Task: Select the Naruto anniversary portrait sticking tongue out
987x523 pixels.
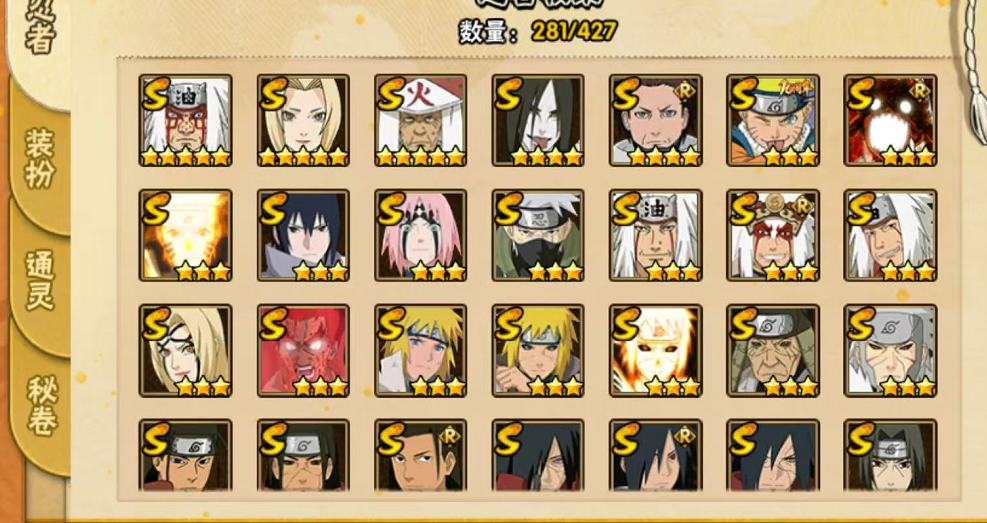Action: 773,120
